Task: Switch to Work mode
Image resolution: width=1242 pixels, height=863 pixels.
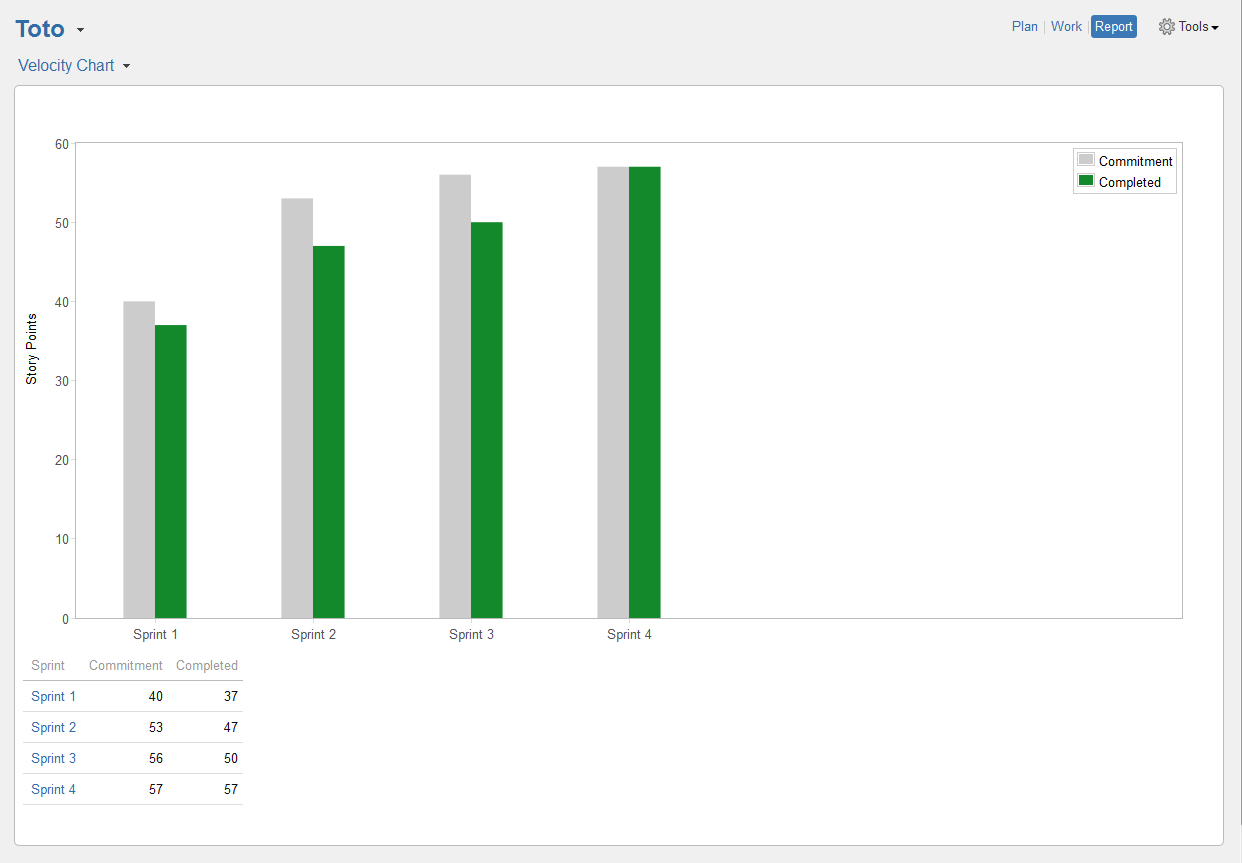Action: (1066, 27)
